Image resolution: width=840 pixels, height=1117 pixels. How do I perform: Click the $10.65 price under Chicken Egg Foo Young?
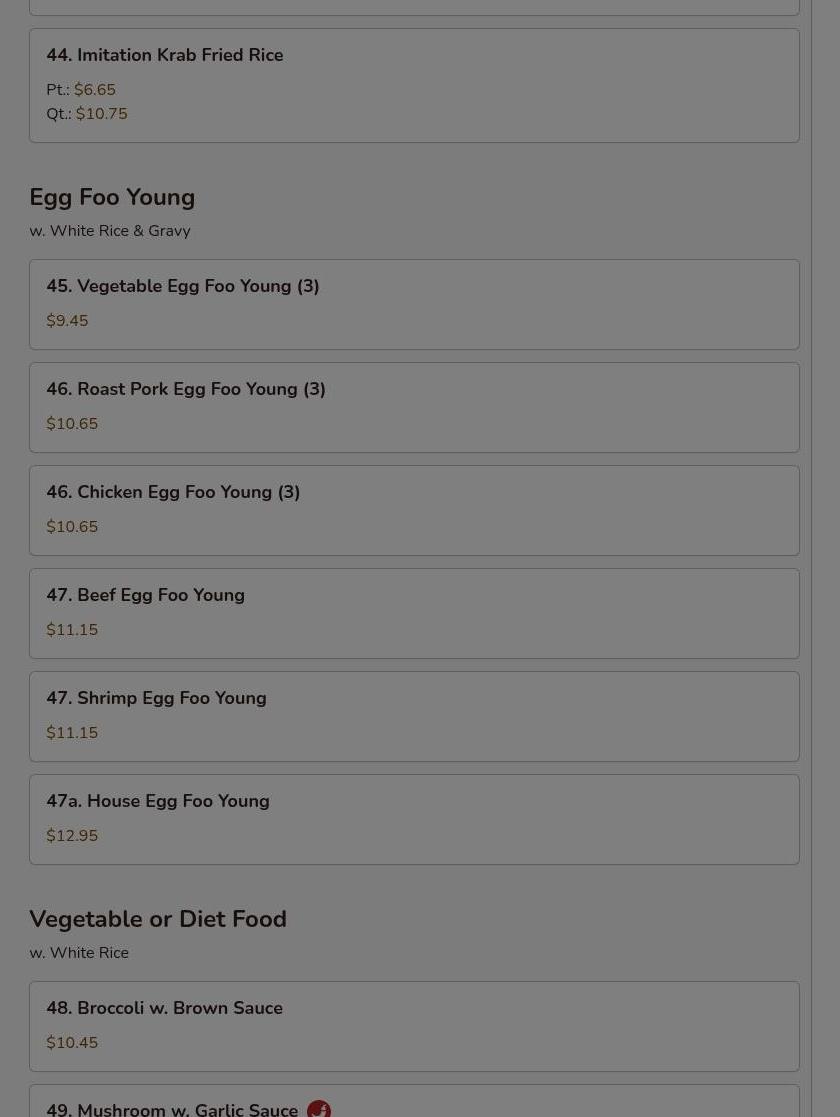click(x=72, y=527)
